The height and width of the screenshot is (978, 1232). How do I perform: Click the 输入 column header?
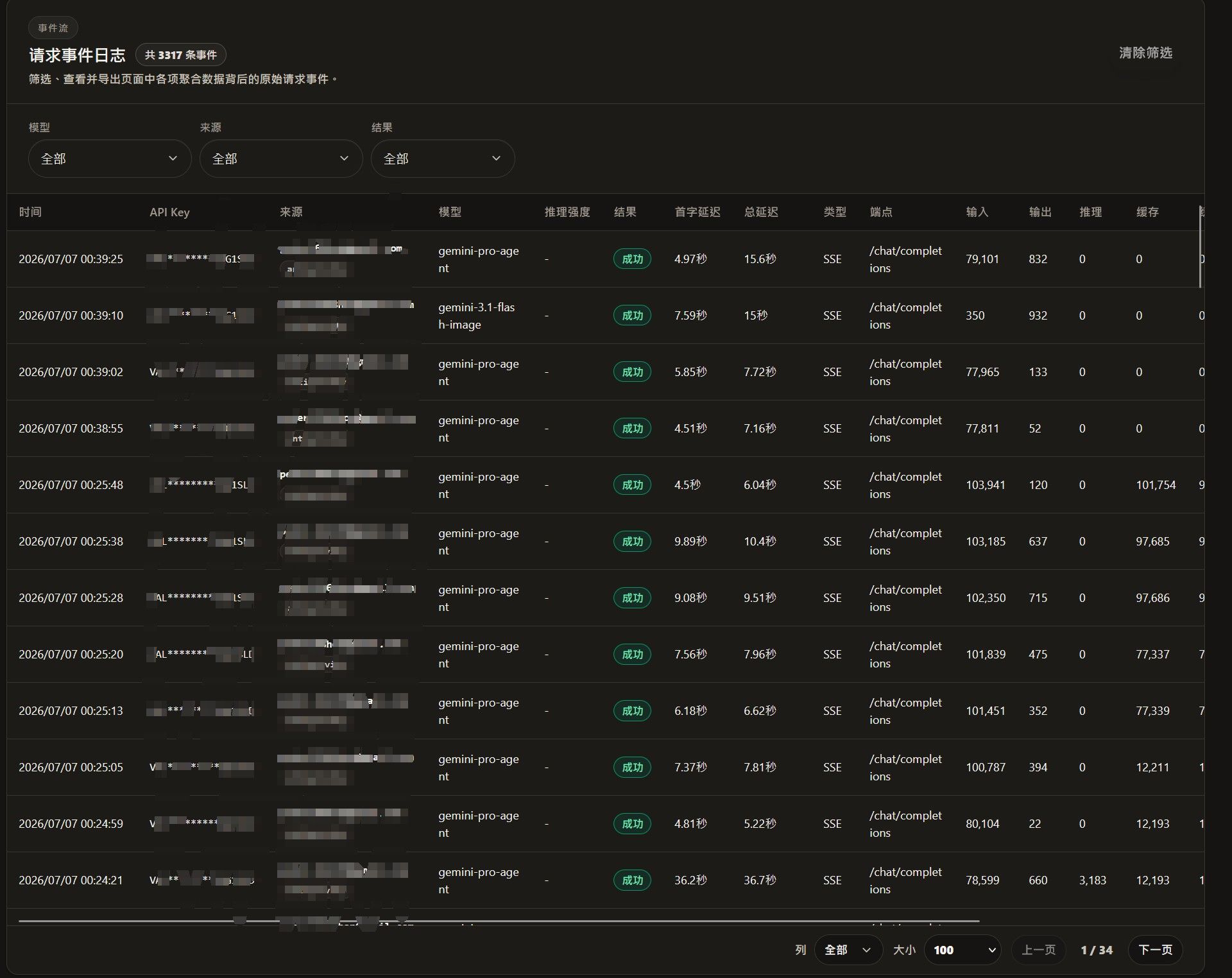tap(977, 212)
